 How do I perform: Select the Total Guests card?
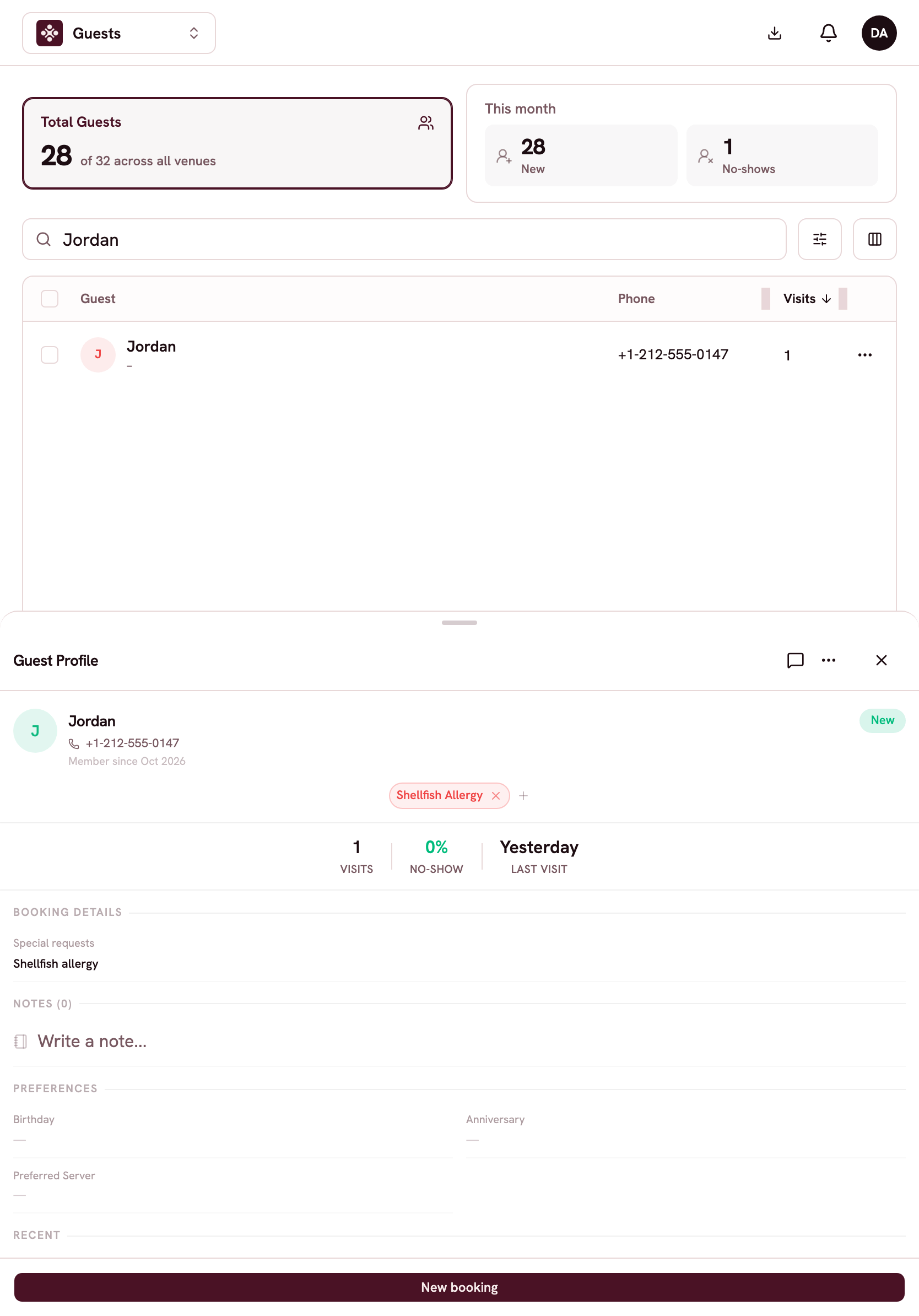237,143
